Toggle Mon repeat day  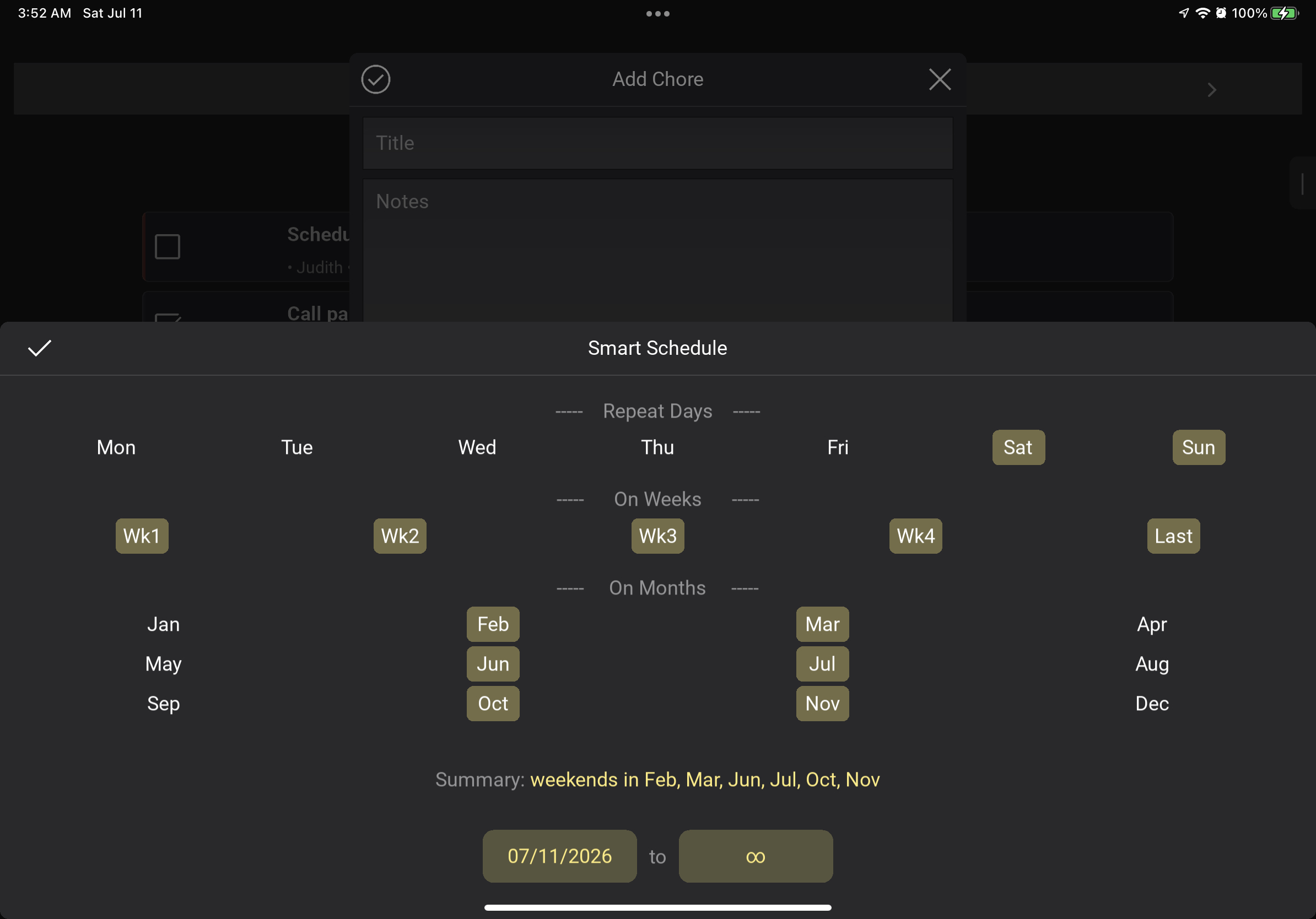(x=116, y=447)
